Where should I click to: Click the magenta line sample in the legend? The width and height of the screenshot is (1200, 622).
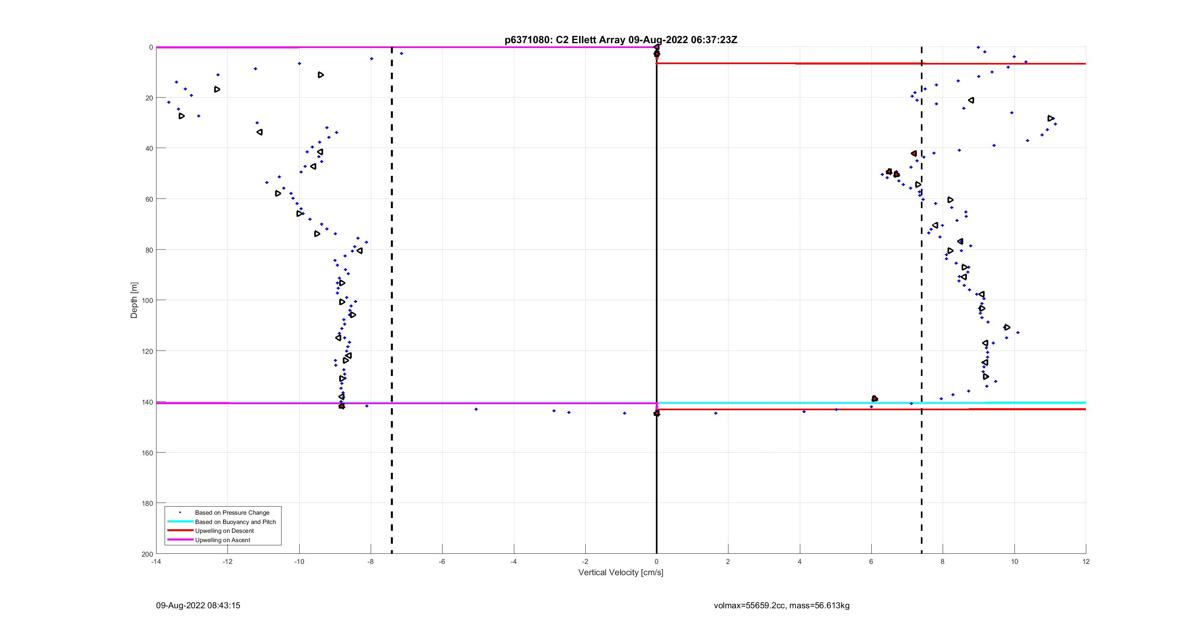click(179, 540)
